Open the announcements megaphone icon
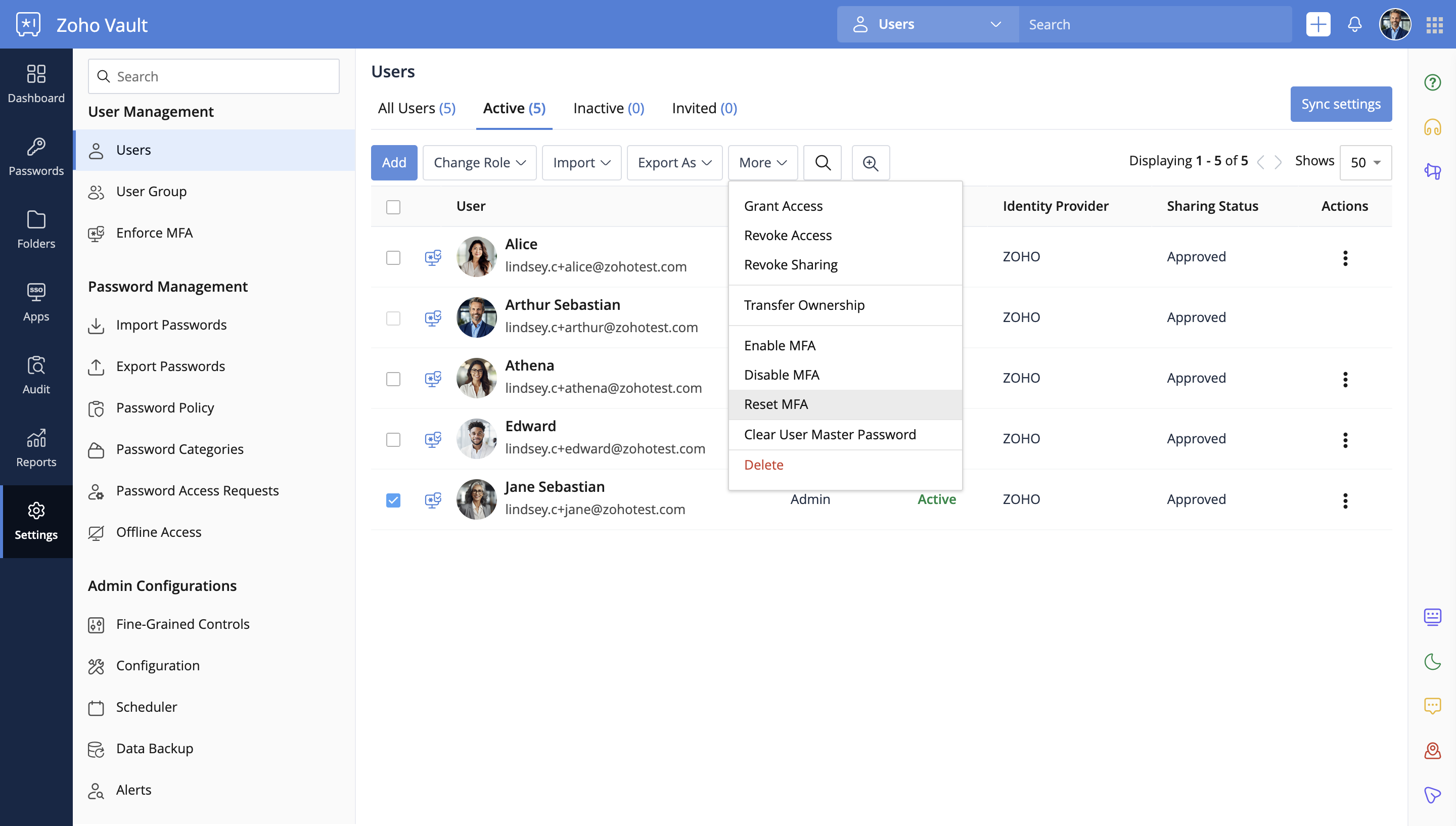The height and width of the screenshot is (826, 1456). [x=1433, y=171]
